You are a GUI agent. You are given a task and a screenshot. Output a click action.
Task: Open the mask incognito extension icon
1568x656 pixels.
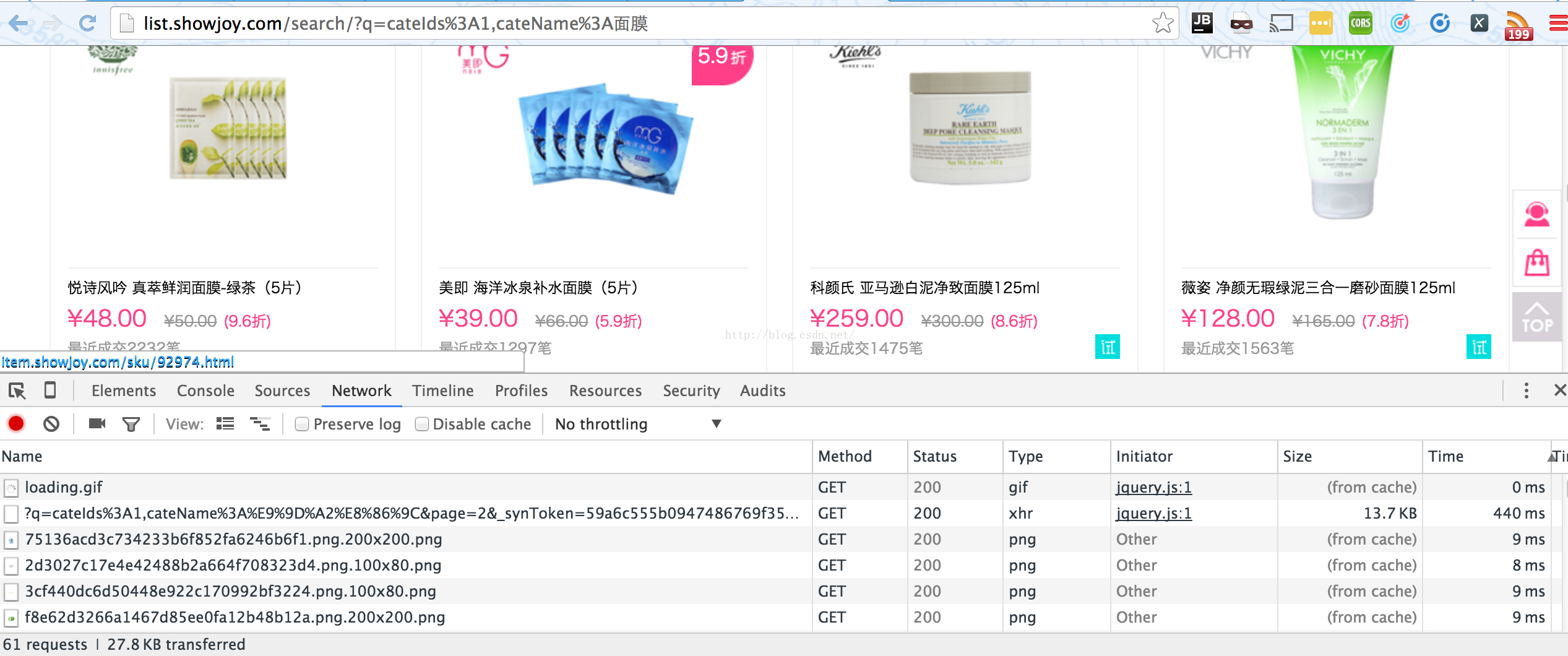click(x=1241, y=24)
